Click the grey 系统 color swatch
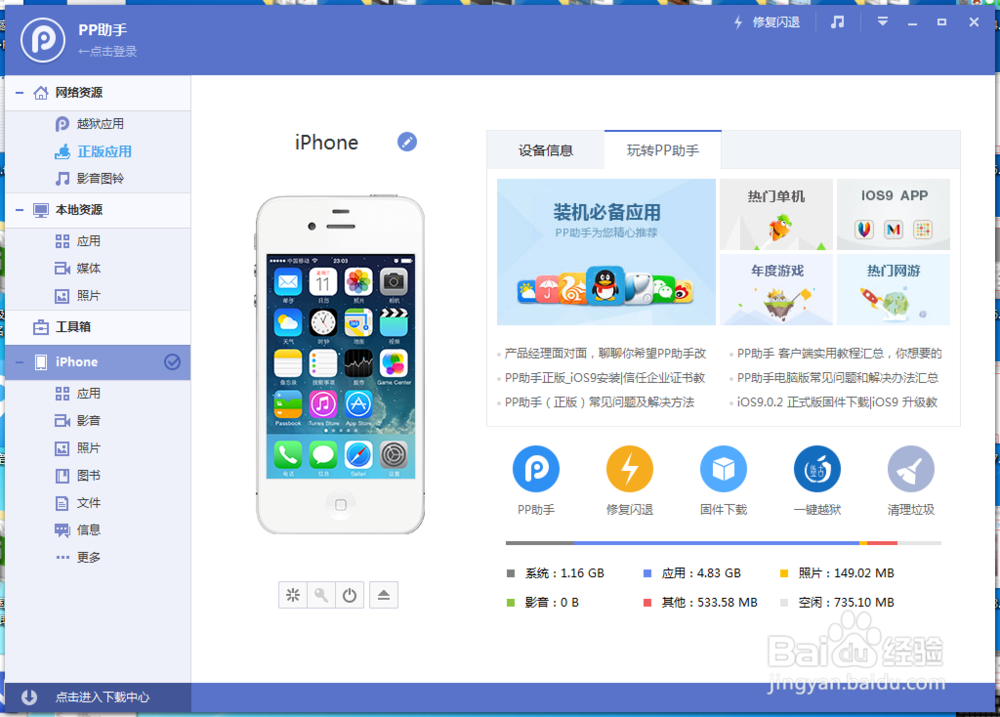The height and width of the screenshot is (717, 1000). (510, 573)
